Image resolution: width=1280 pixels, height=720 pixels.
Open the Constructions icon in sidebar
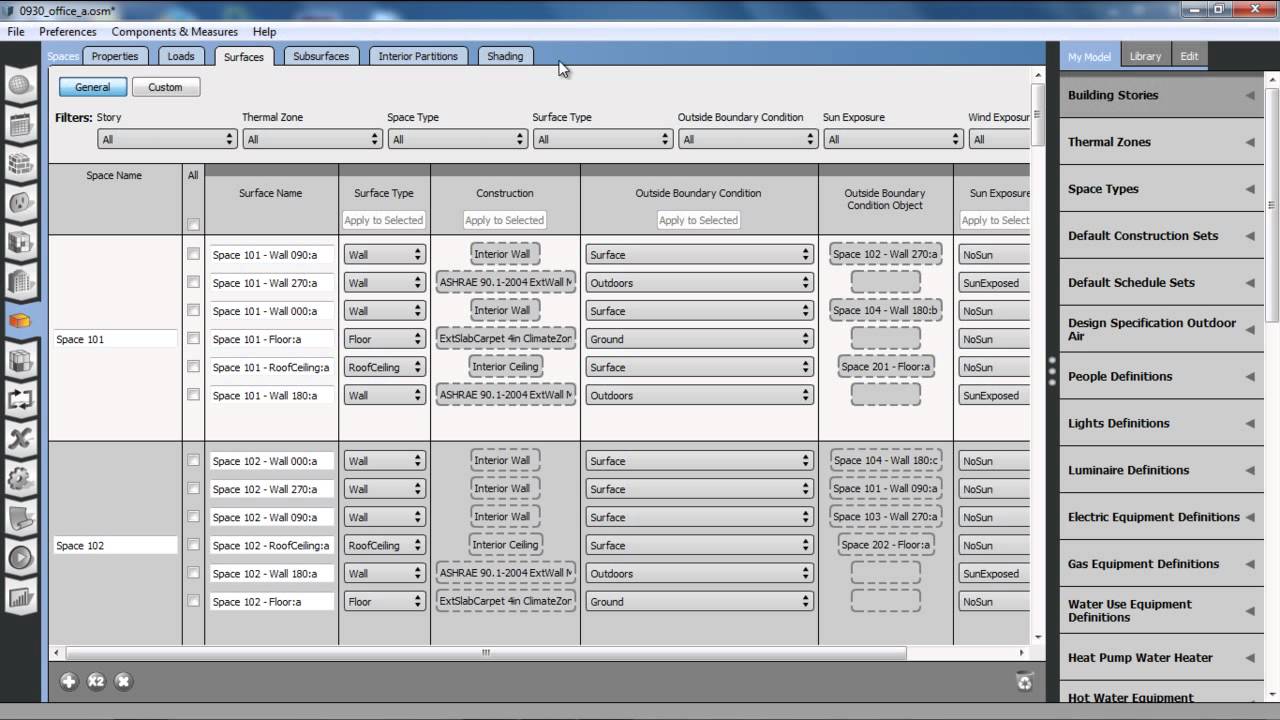coord(21,164)
